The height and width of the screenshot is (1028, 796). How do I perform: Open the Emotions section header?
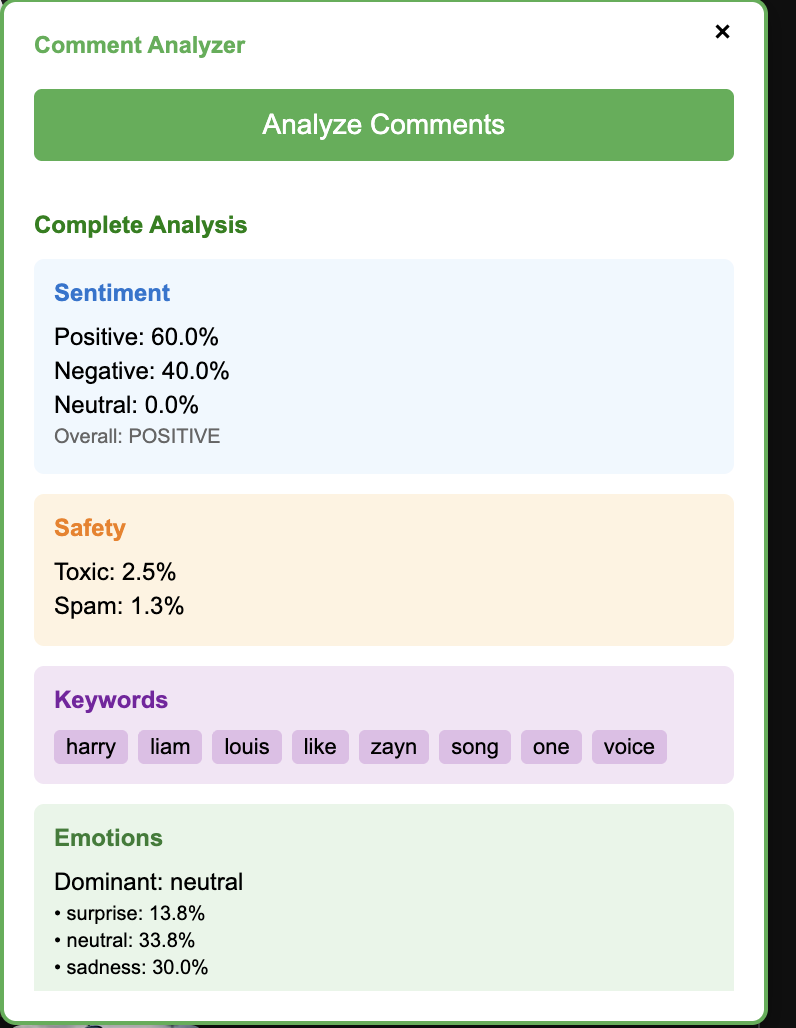click(108, 838)
